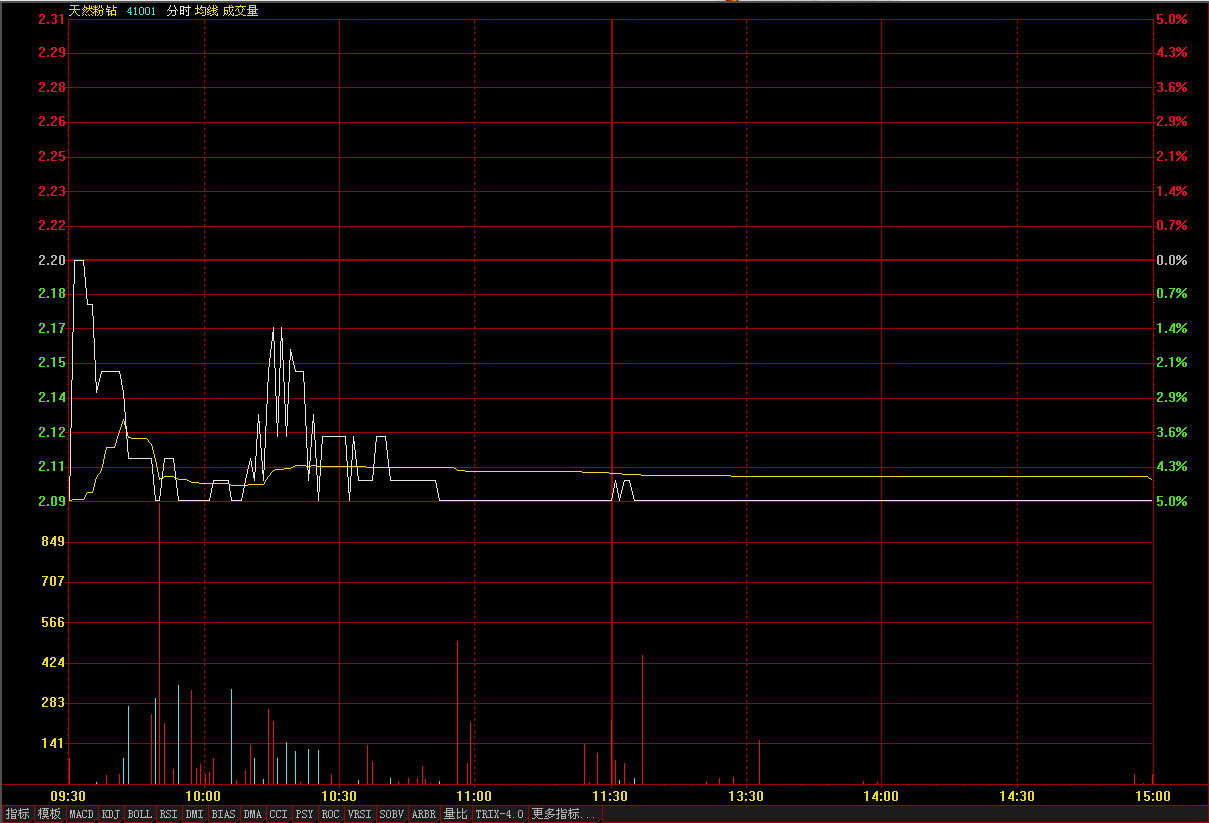Image resolution: width=1209 pixels, height=823 pixels.
Task: Click the top red 5.0% label
Action: pyautogui.click(x=1172, y=19)
